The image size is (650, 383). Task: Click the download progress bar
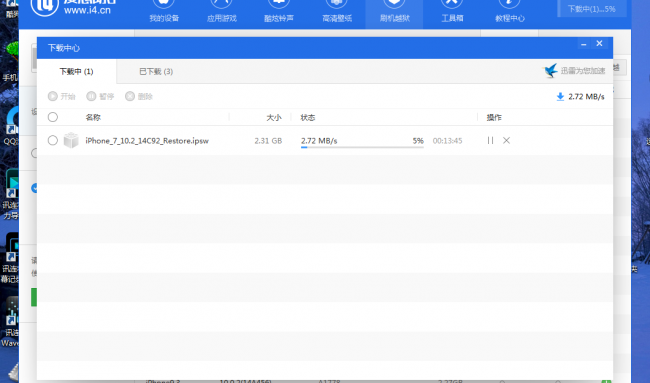click(362, 147)
